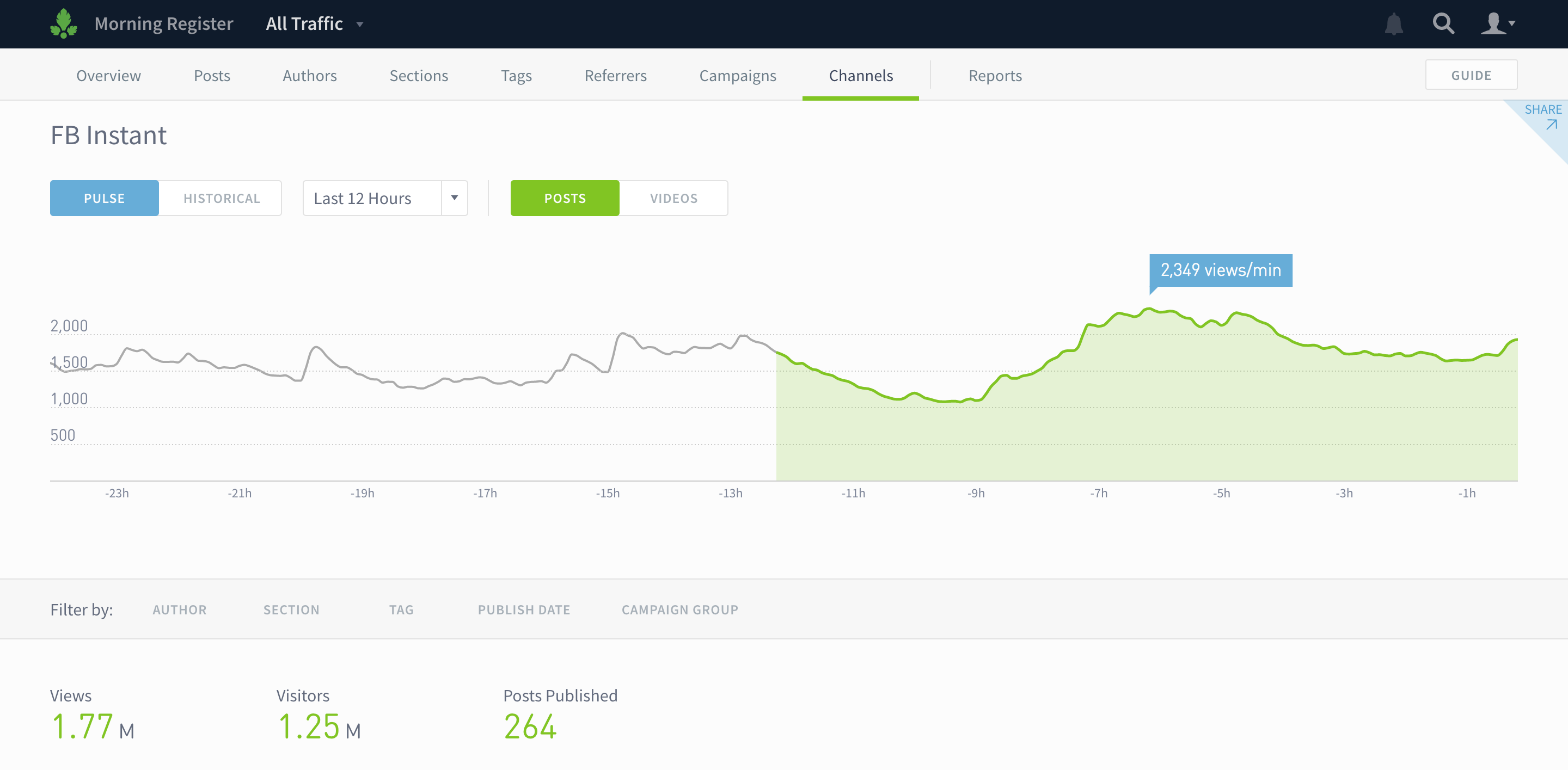Expand the All Traffic dropdown

pos(314,24)
